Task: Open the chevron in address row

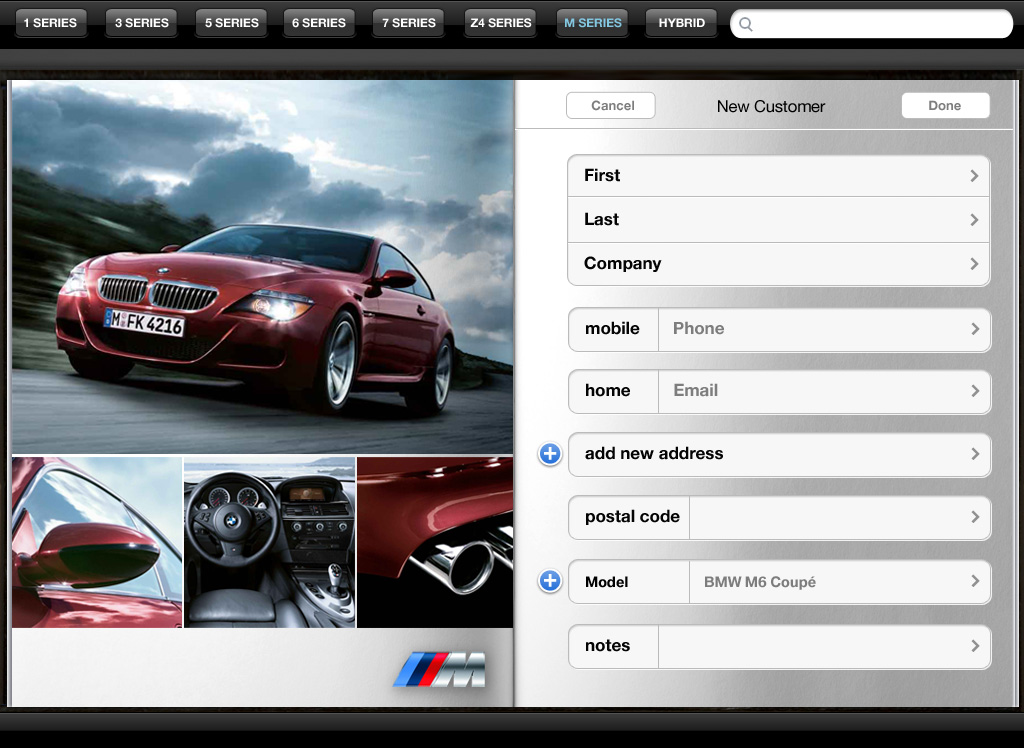Action: pyautogui.click(x=975, y=454)
